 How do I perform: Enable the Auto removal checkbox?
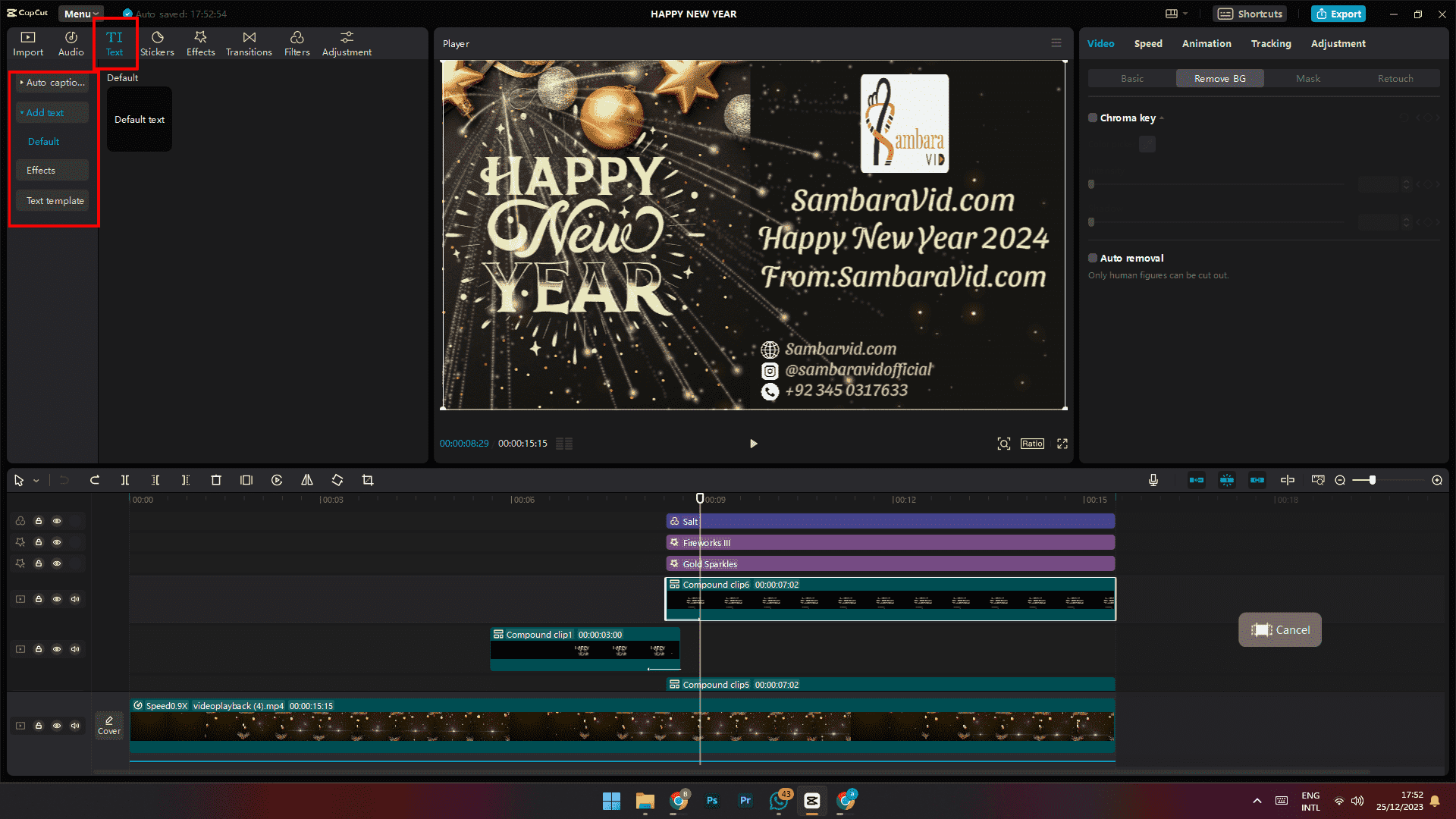point(1093,258)
